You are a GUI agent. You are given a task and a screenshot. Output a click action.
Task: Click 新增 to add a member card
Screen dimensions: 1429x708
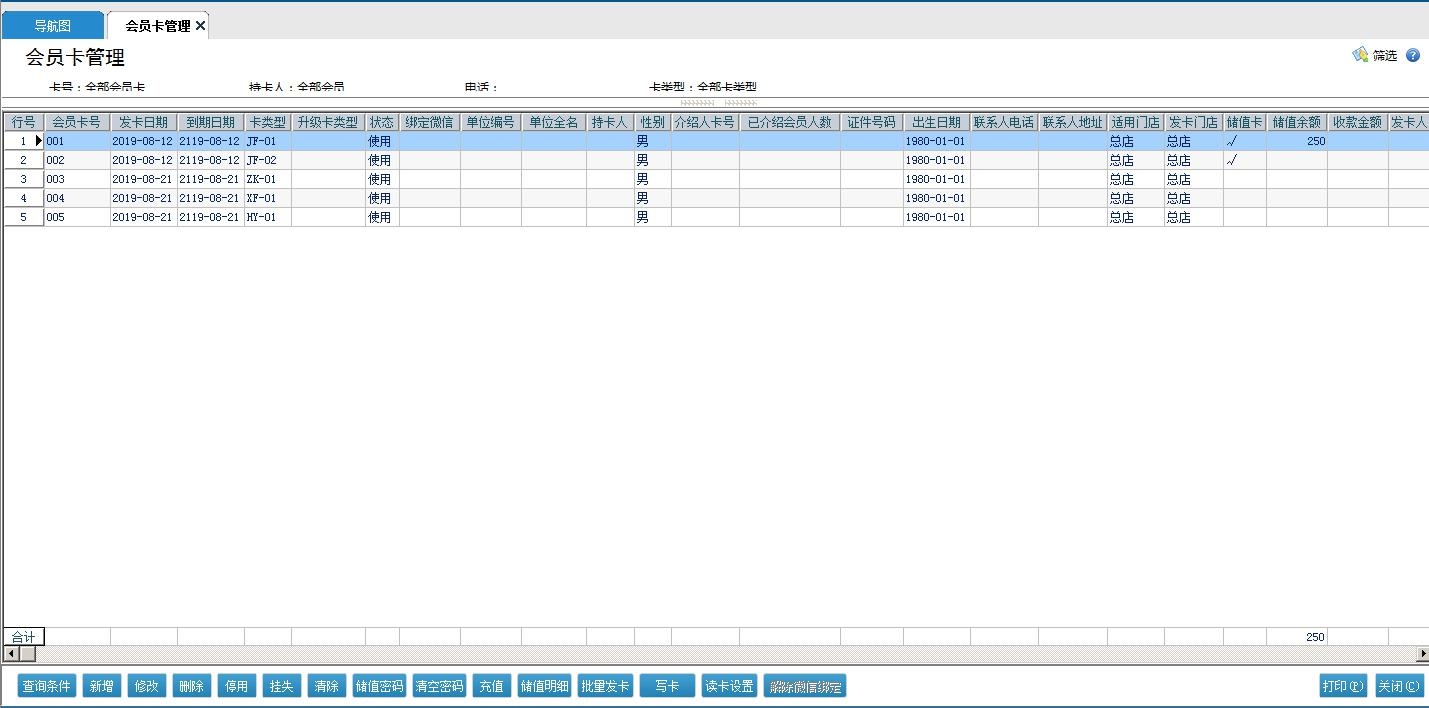click(x=101, y=686)
